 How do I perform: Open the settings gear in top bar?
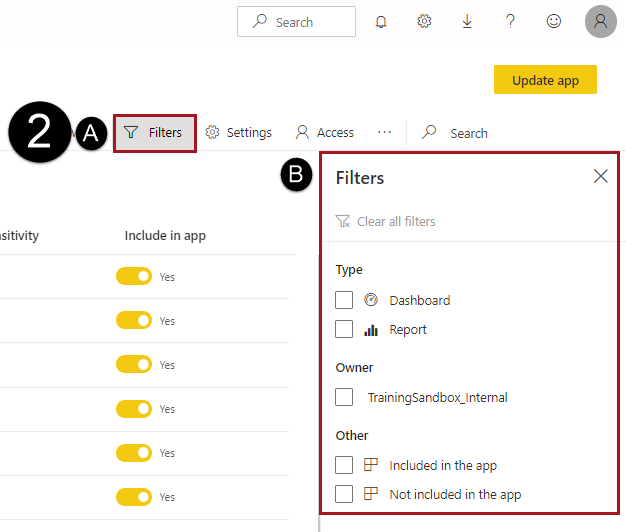coord(424,21)
